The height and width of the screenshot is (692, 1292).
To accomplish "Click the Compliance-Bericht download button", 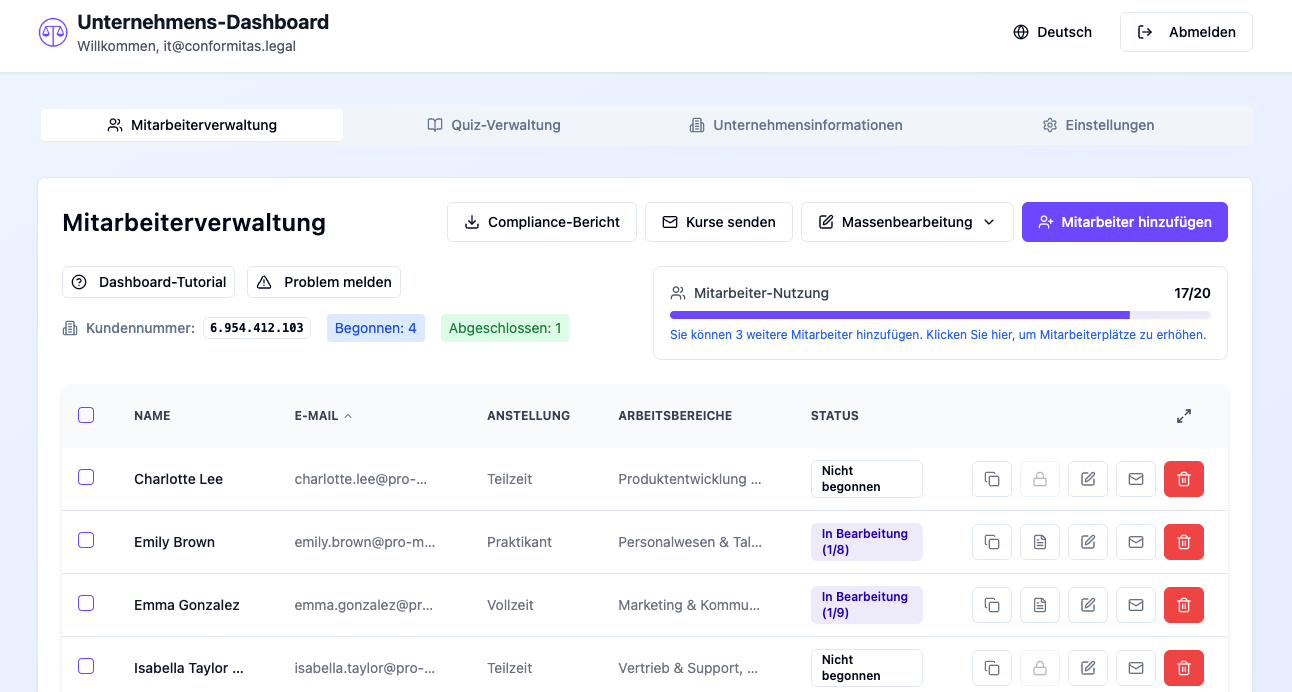I will [x=541, y=222].
